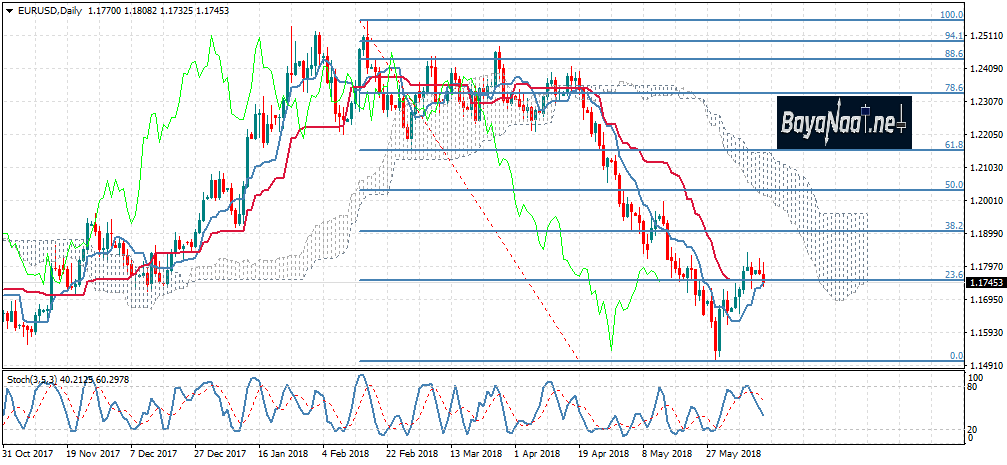Image resolution: width=1007 pixels, height=465 pixels.
Task: Click the 38.2 Fibonacci retracement label
Action: 953,227
